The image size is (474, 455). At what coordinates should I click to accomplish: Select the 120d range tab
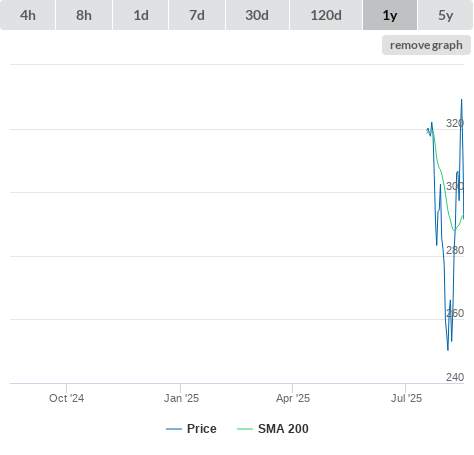point(326,15)
